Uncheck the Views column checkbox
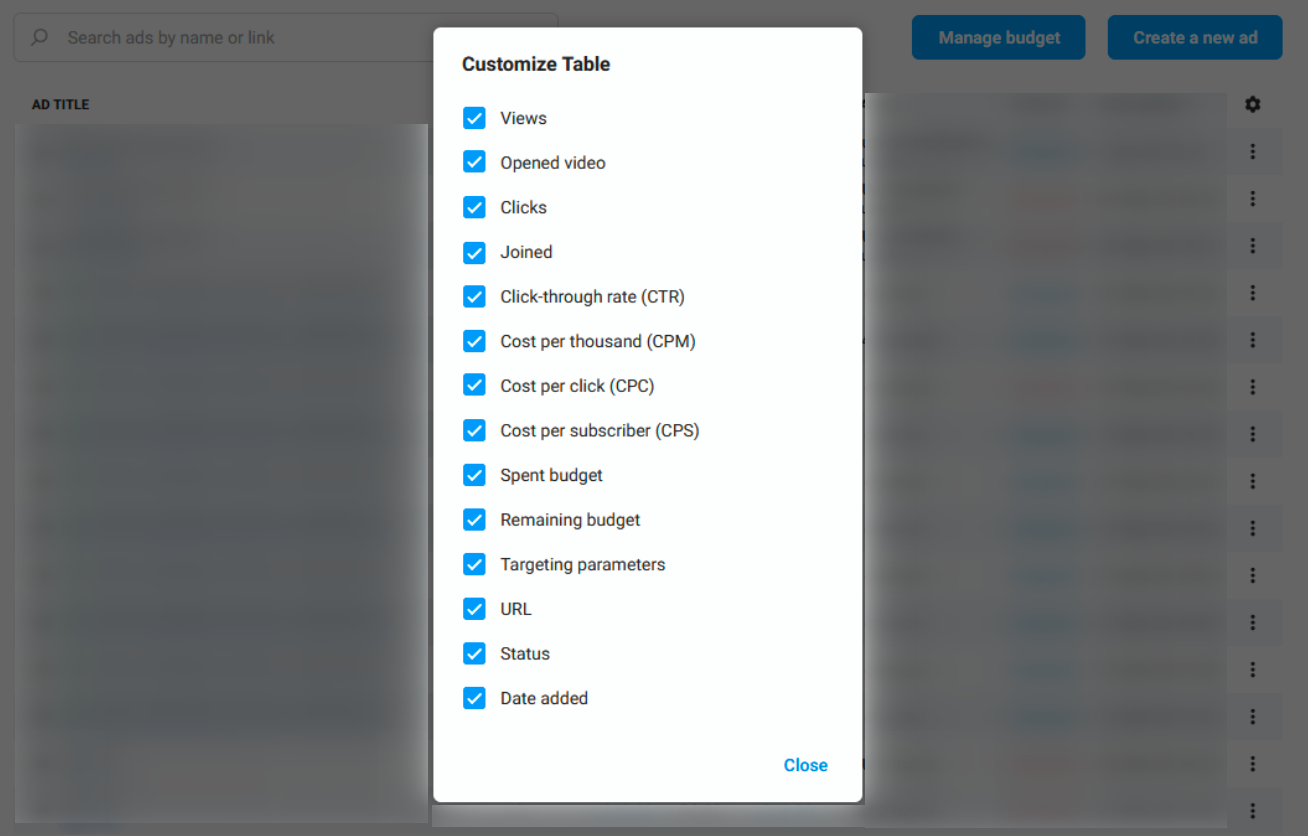 474,118
